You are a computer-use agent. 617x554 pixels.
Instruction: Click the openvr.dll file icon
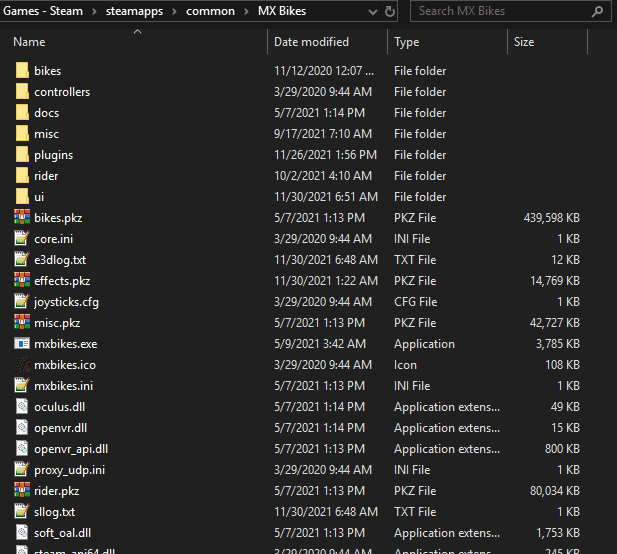(x=22, y=428)
